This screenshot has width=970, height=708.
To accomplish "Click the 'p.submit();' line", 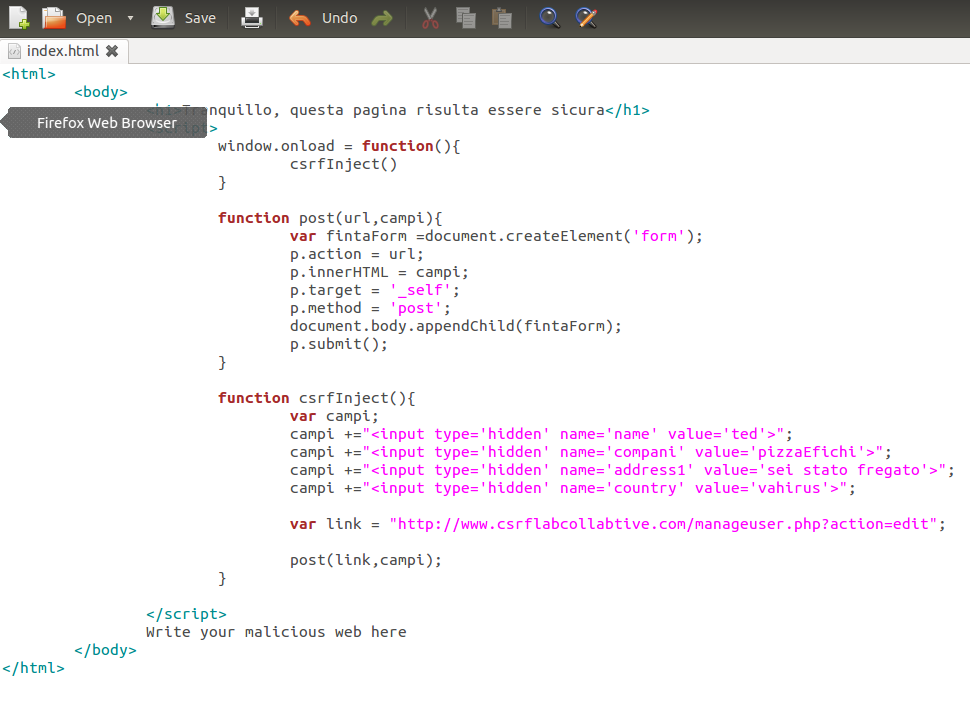I will coord(339,343).
